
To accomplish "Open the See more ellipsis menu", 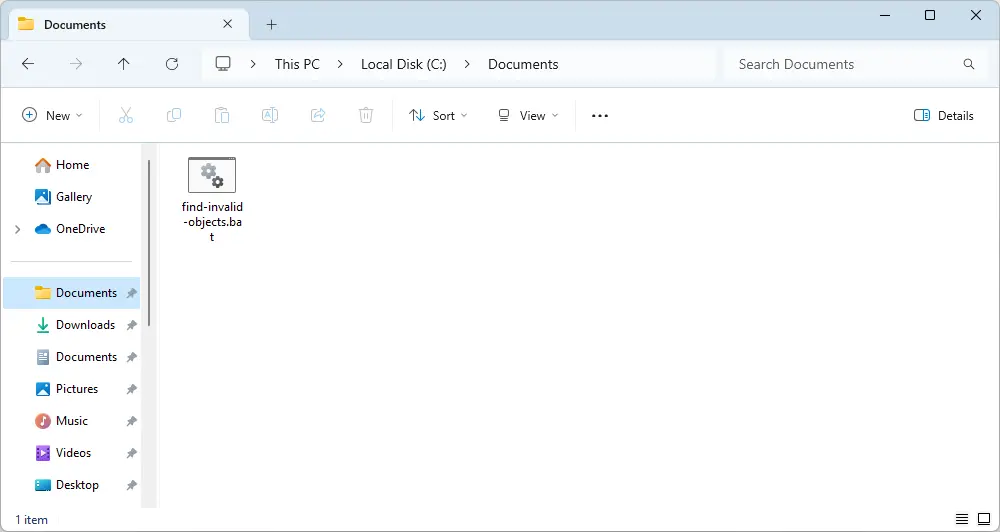I will [599, 115].
